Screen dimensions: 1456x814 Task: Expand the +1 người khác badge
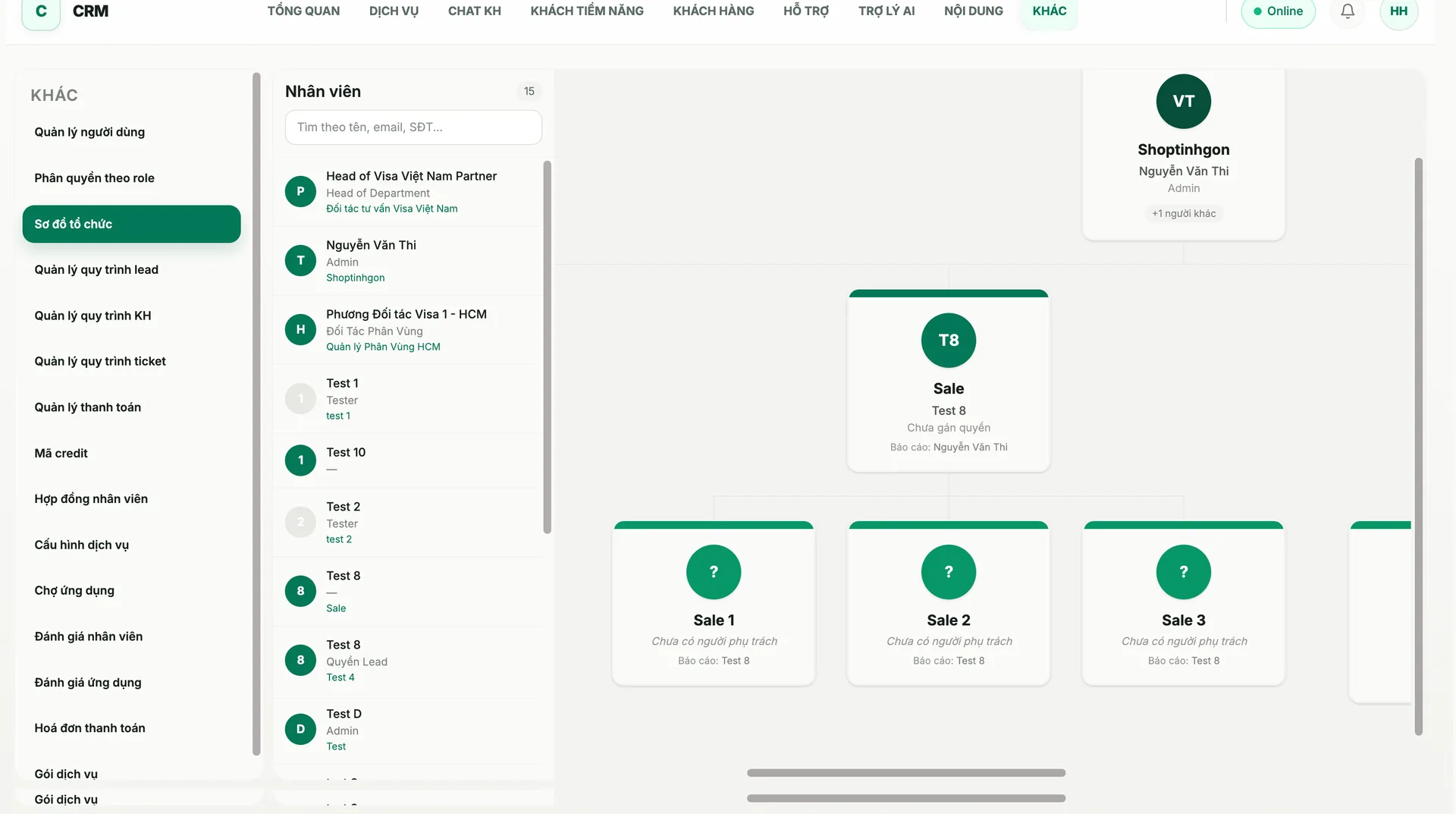[x=1183, y=214]
